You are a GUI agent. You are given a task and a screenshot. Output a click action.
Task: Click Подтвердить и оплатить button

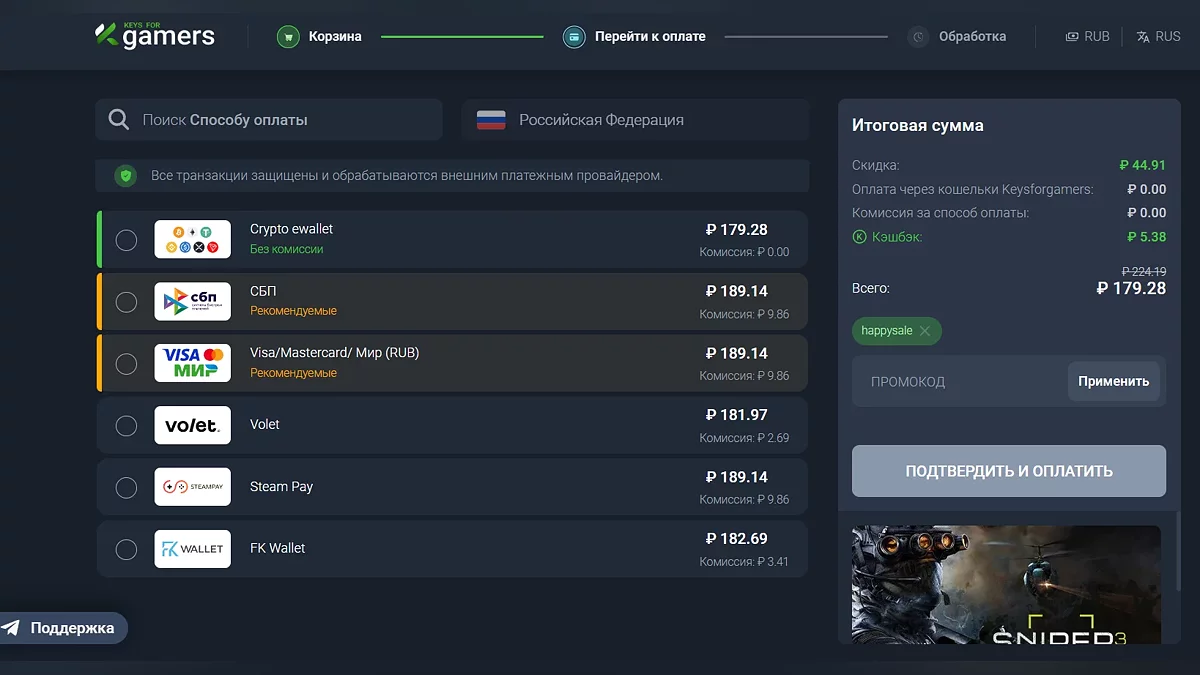click(1008, 471)
